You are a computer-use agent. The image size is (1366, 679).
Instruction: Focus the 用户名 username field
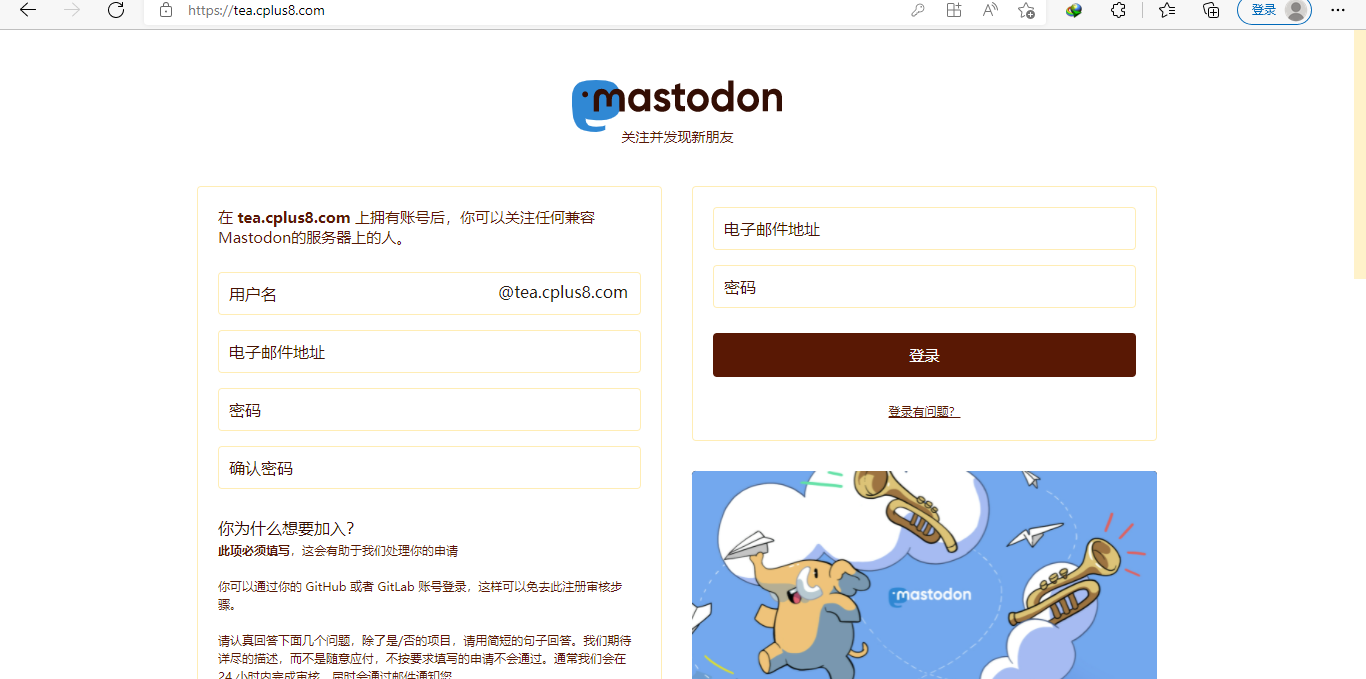tap(429, 294)
